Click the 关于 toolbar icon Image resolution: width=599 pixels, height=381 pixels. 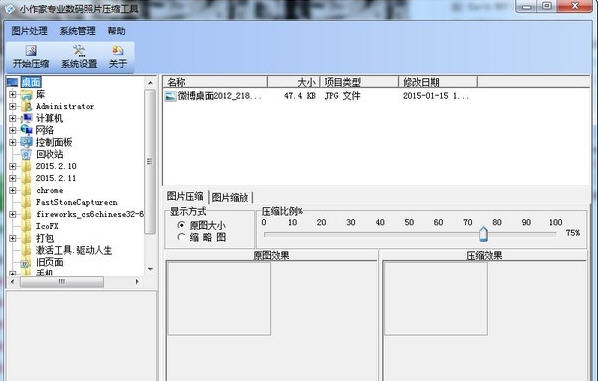tap(118, 50)
